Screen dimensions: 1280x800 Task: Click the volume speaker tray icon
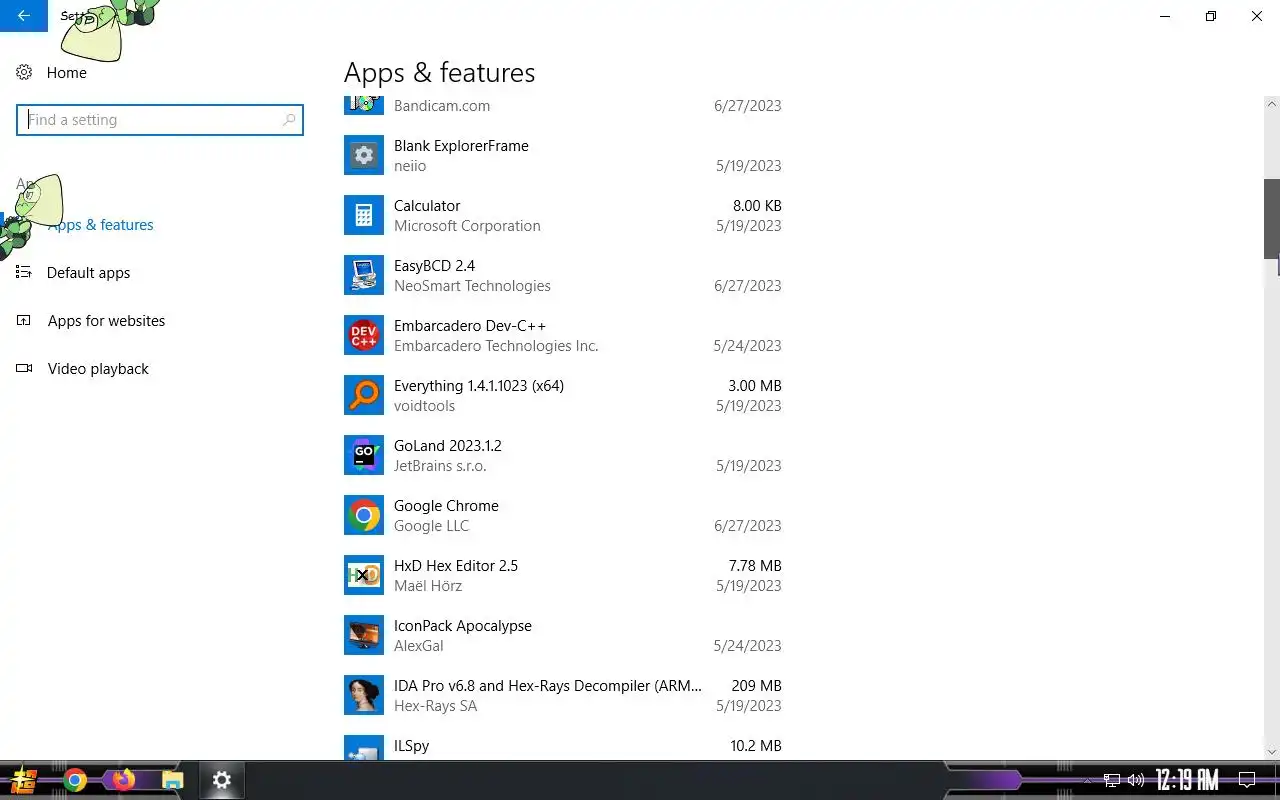click(1135, 780)
